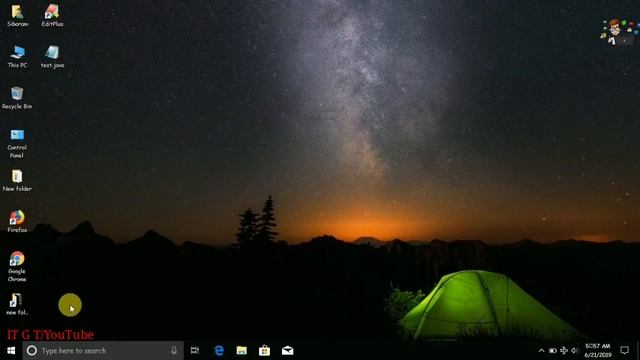Click the Show desktop sliver at the taskbar's end

tap(638, 351)
